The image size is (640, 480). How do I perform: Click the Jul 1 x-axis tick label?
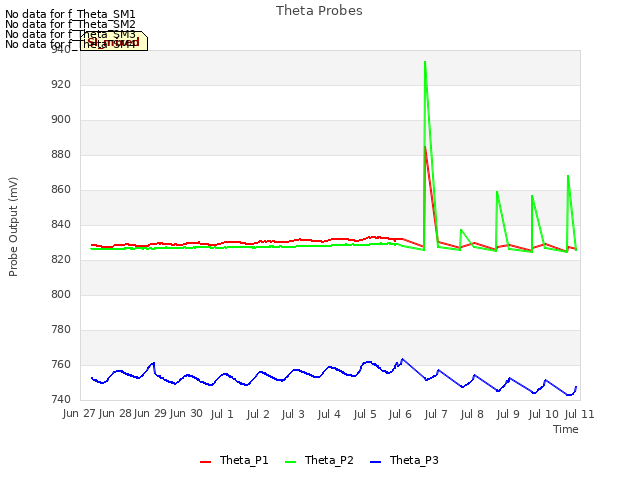click(222, 414)
